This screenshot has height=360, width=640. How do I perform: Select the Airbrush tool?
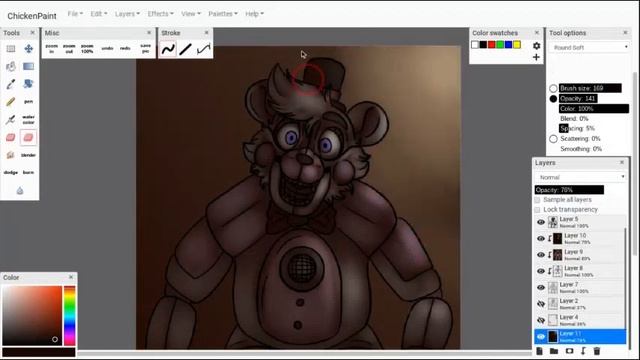[x=11, y=120]
